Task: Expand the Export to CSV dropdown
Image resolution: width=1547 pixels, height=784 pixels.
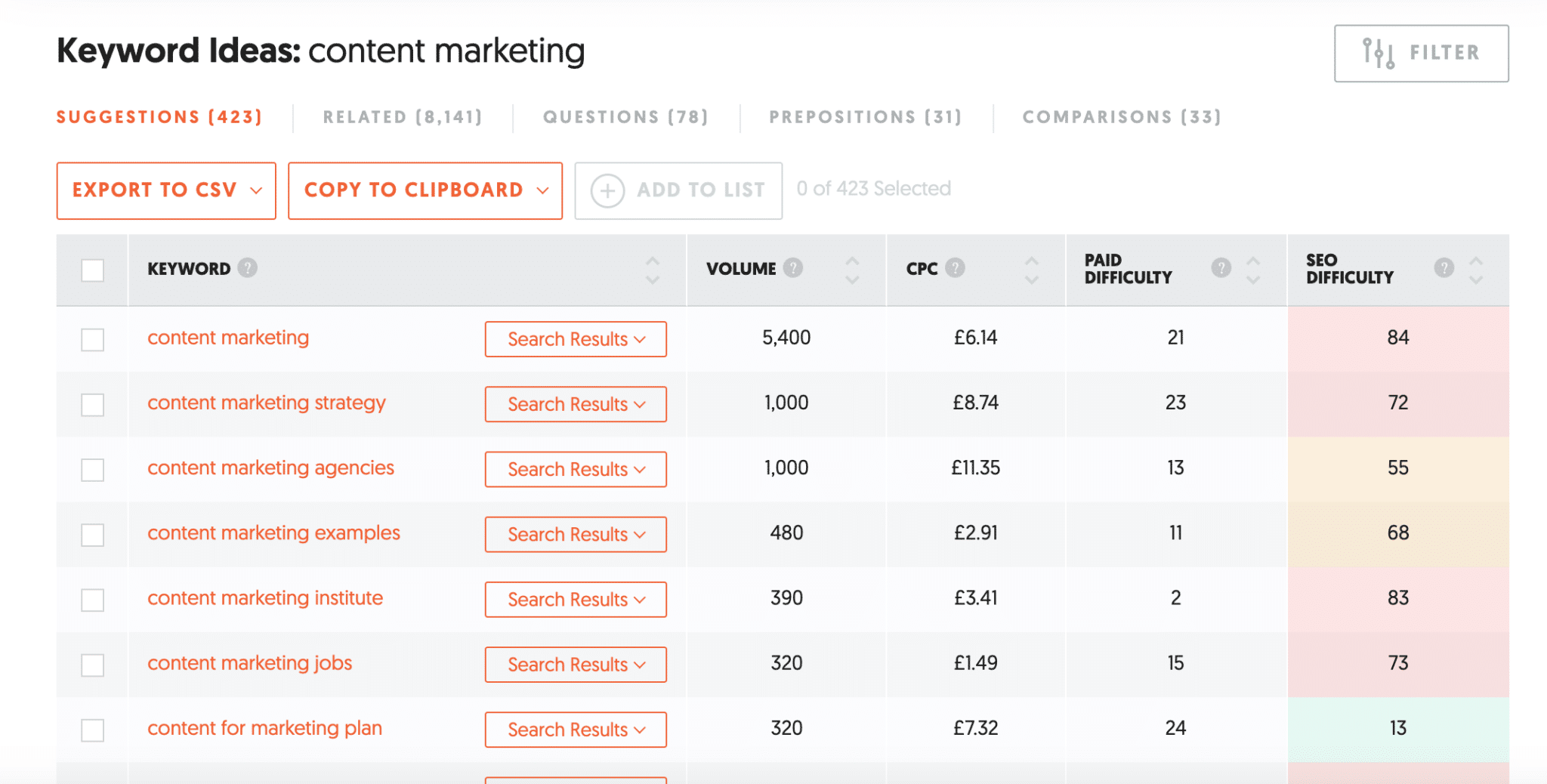Action: coord(166,190)
